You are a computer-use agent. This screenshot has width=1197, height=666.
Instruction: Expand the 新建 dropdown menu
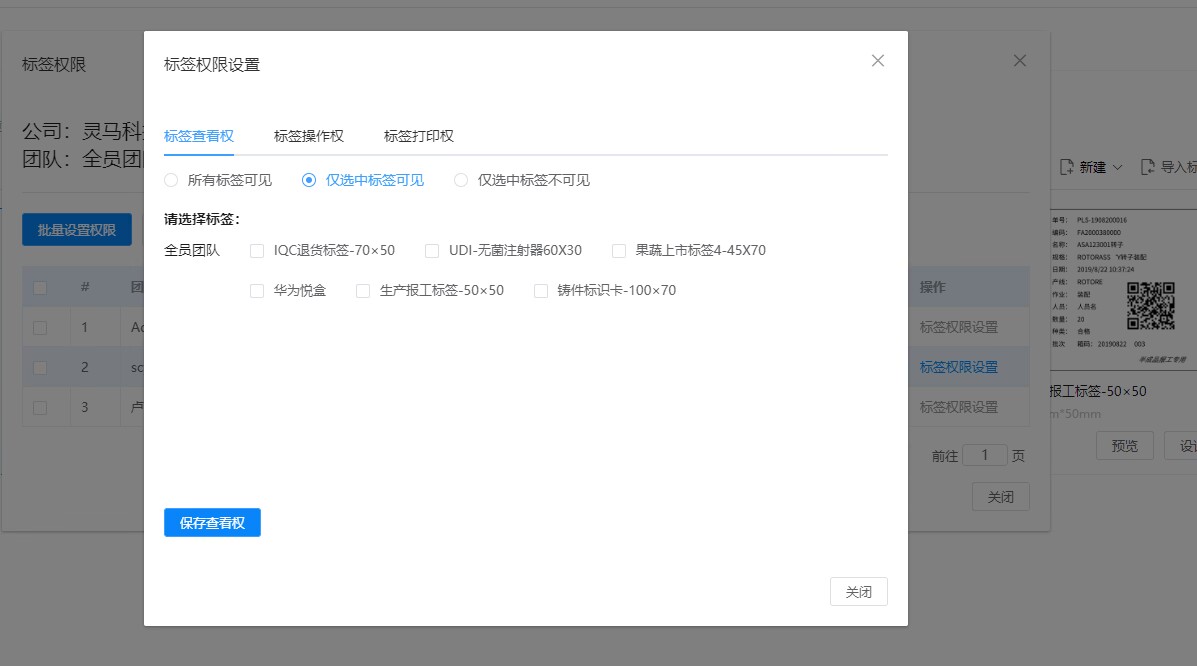[1092, 168]
